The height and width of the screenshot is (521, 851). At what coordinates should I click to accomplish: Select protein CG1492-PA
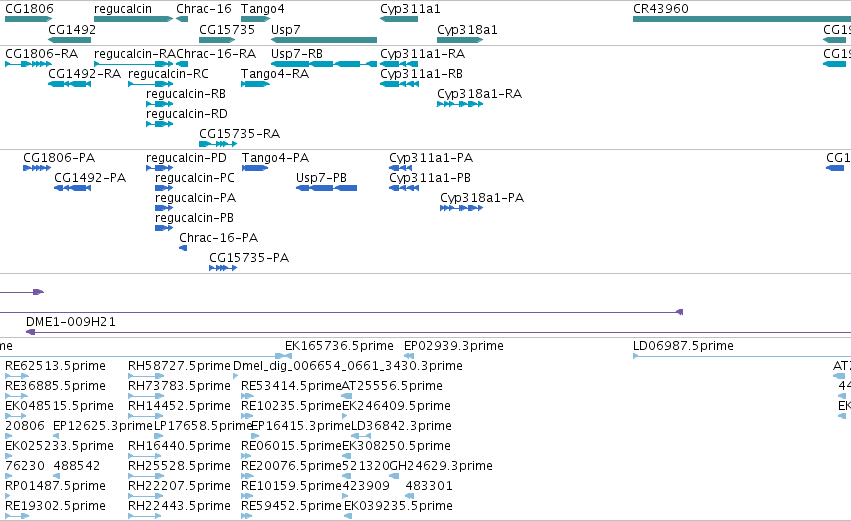(90, 178)
